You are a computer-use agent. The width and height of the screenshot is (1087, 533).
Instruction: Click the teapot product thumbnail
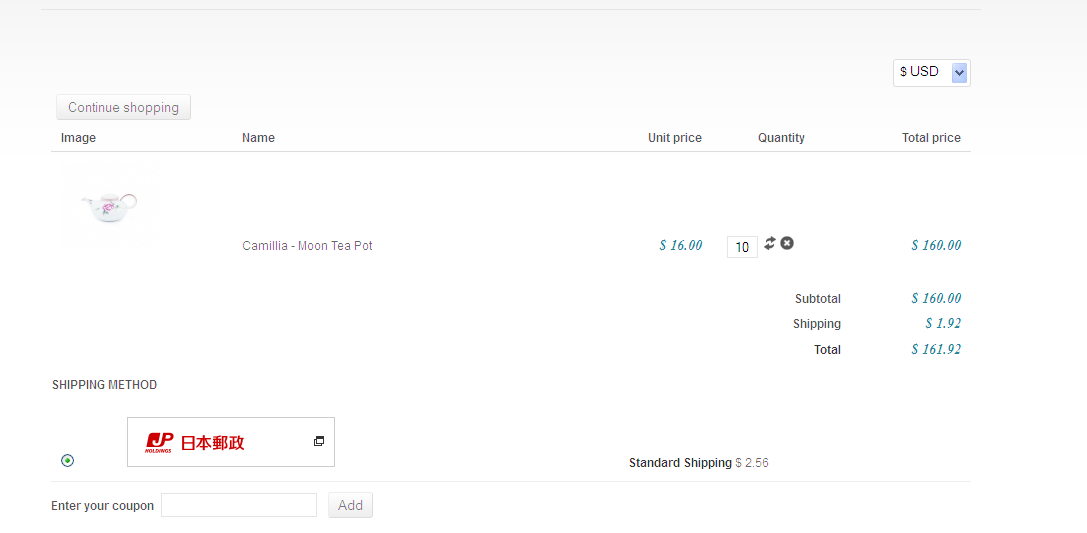[109, 205]
